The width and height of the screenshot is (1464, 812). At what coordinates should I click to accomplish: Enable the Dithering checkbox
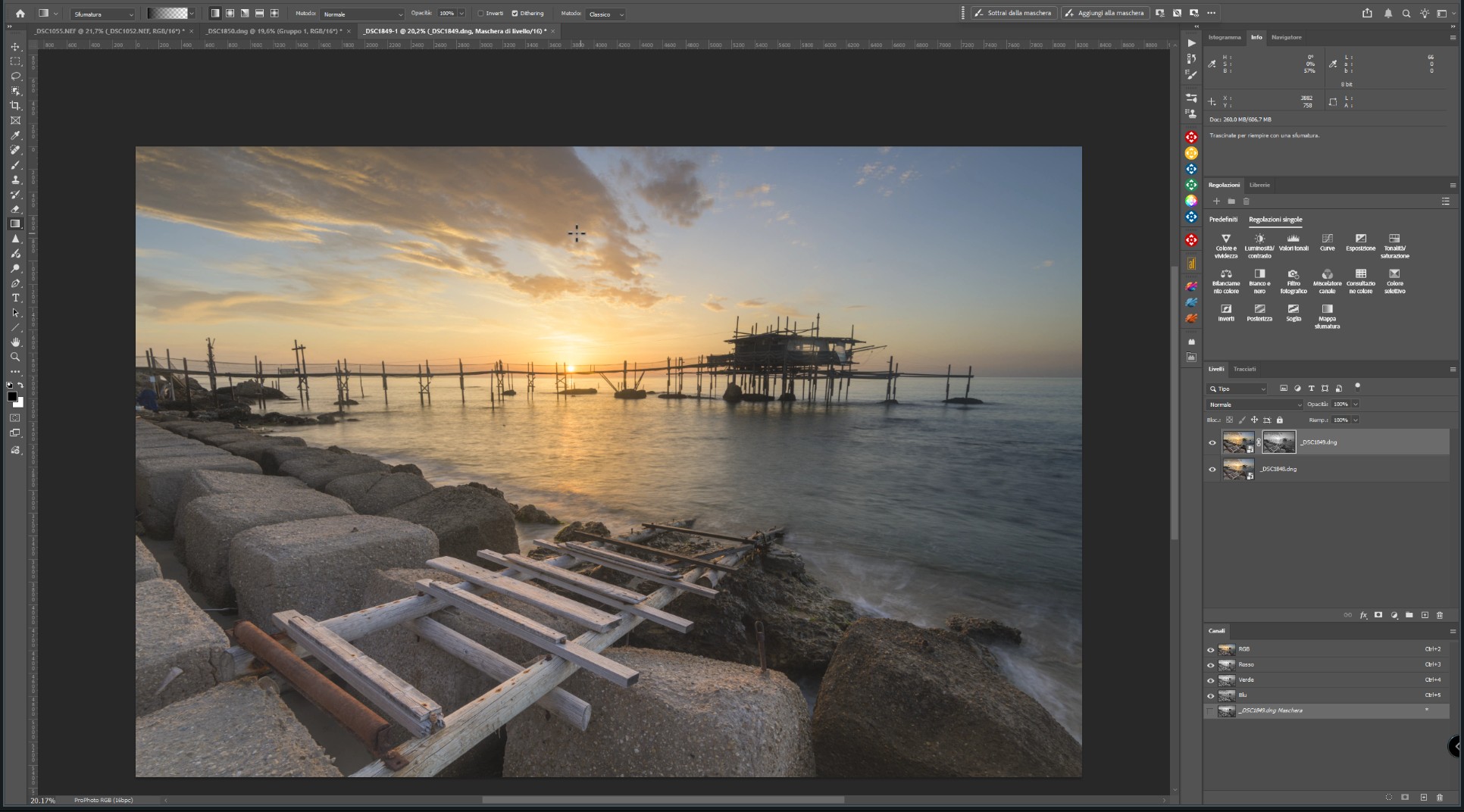[514, 13]
